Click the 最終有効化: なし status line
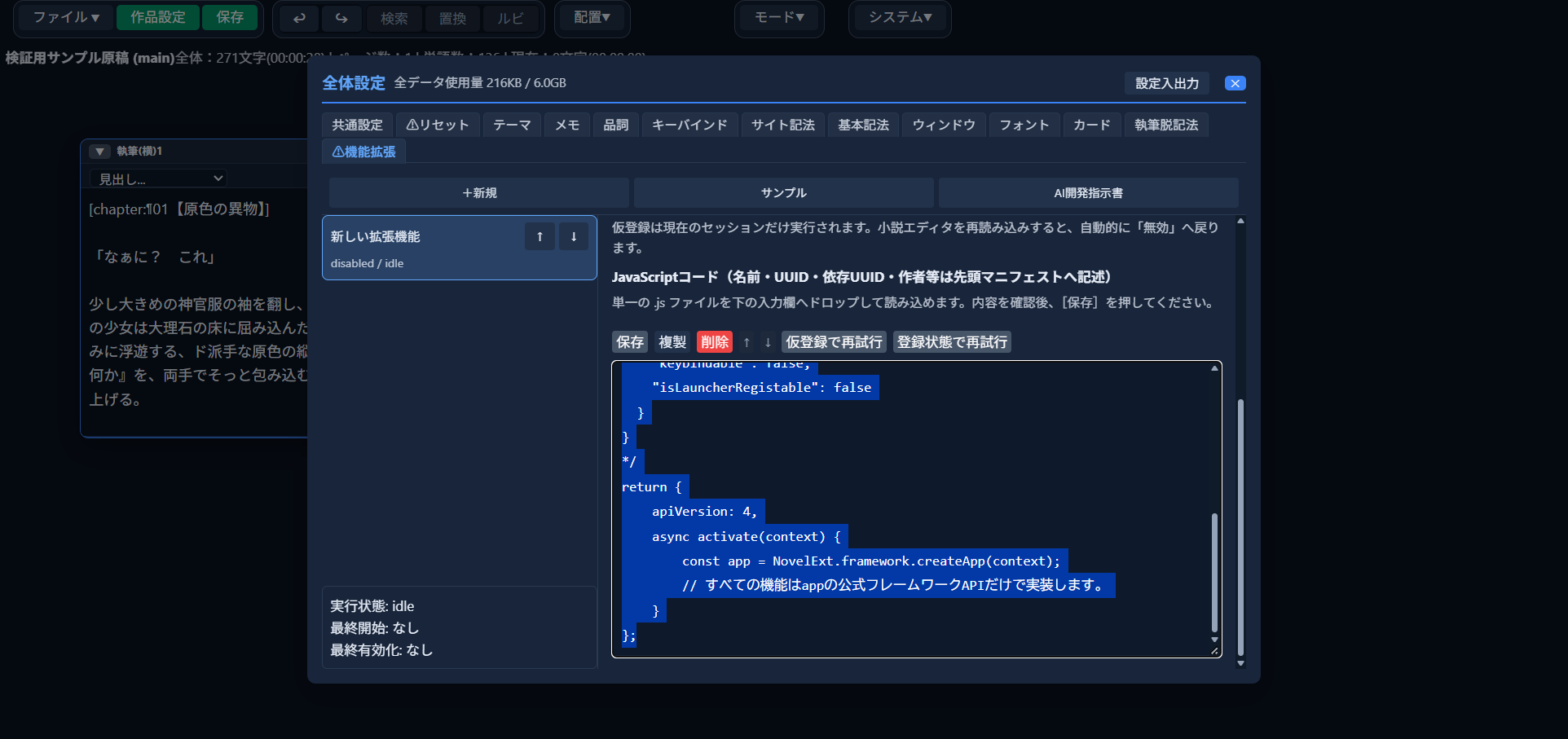Image resolution: width=1568 pixels, height=739 pixels. click(x=381, y=650)
